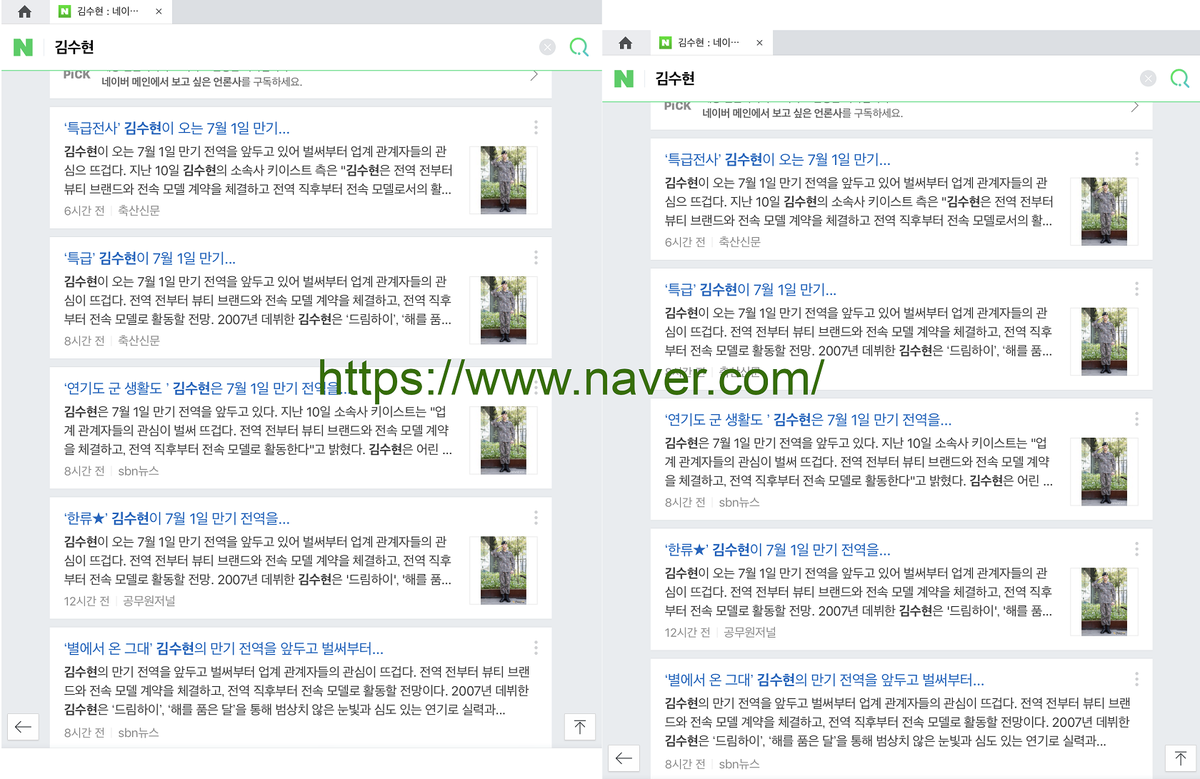Open the three-dot menu of the '특급' 김수현이 article, right window
Screen dimensions: 1200x779
pos(1137,288)
